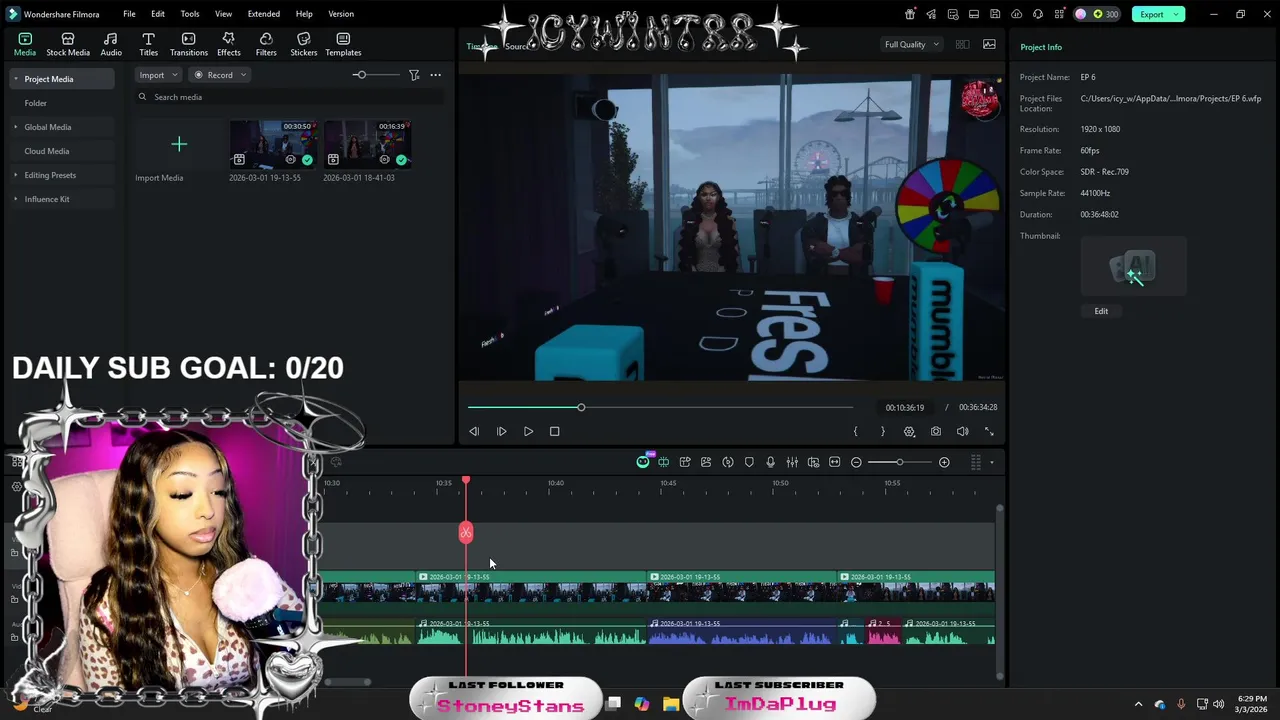Open the Tools menu

190,14
